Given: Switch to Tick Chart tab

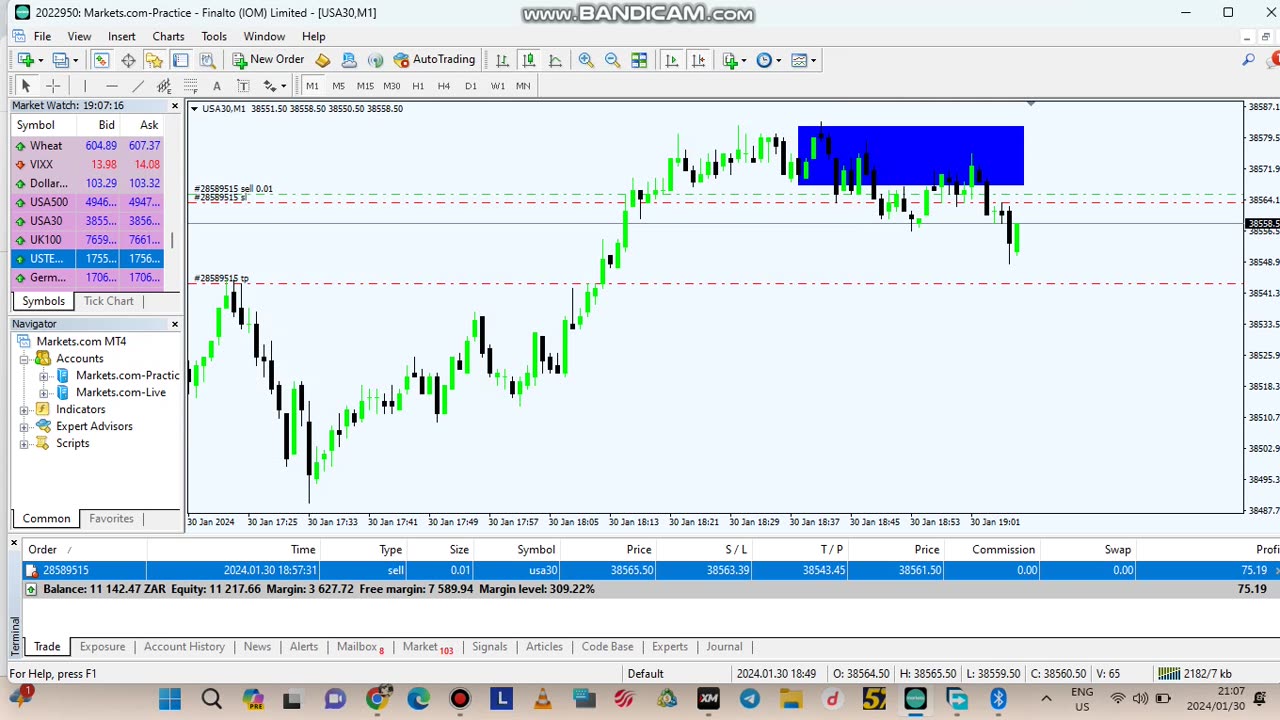Looking at the screenshot, I should [x=108, y=301].
